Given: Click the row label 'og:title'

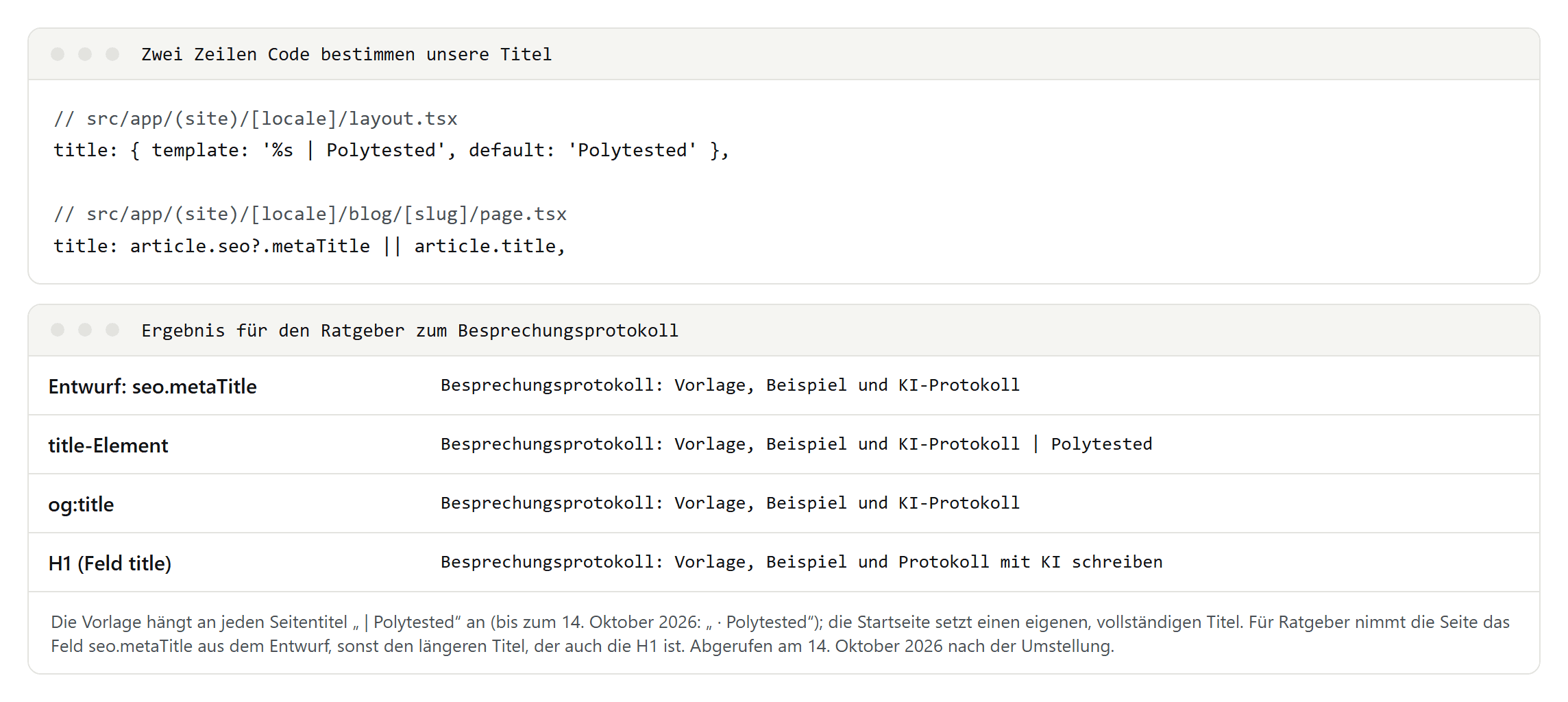Looking at the screenshot, I should (81, 505).
